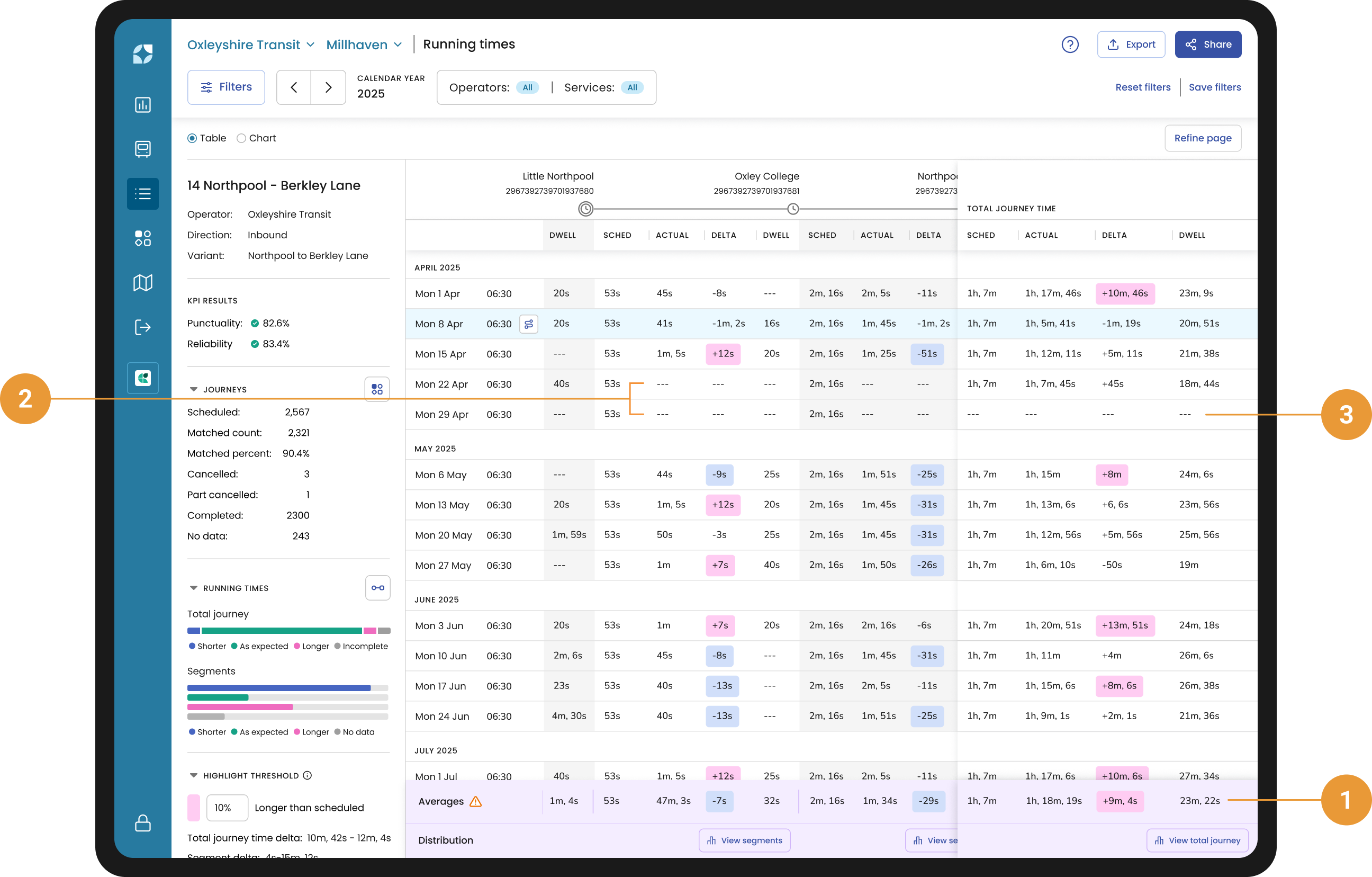Collapse the Journeys section
Viewport: 1372px width, 877px height.
pos(194,389)
